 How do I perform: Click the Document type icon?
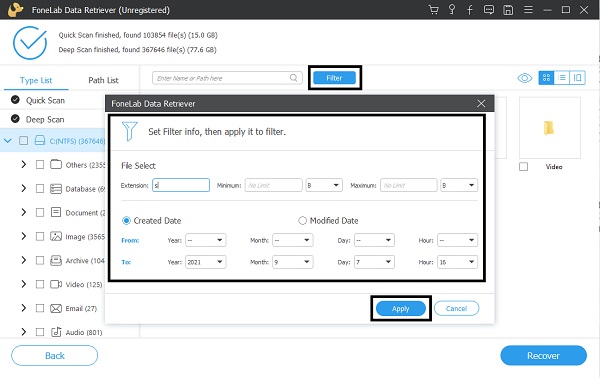(56, 212)
